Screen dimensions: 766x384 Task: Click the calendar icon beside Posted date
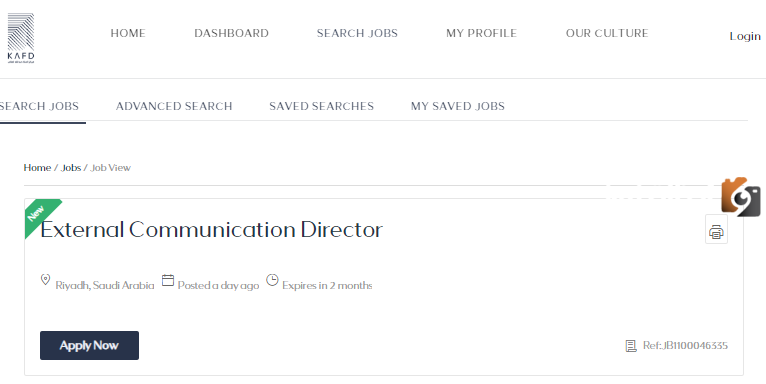coord(168,280)
